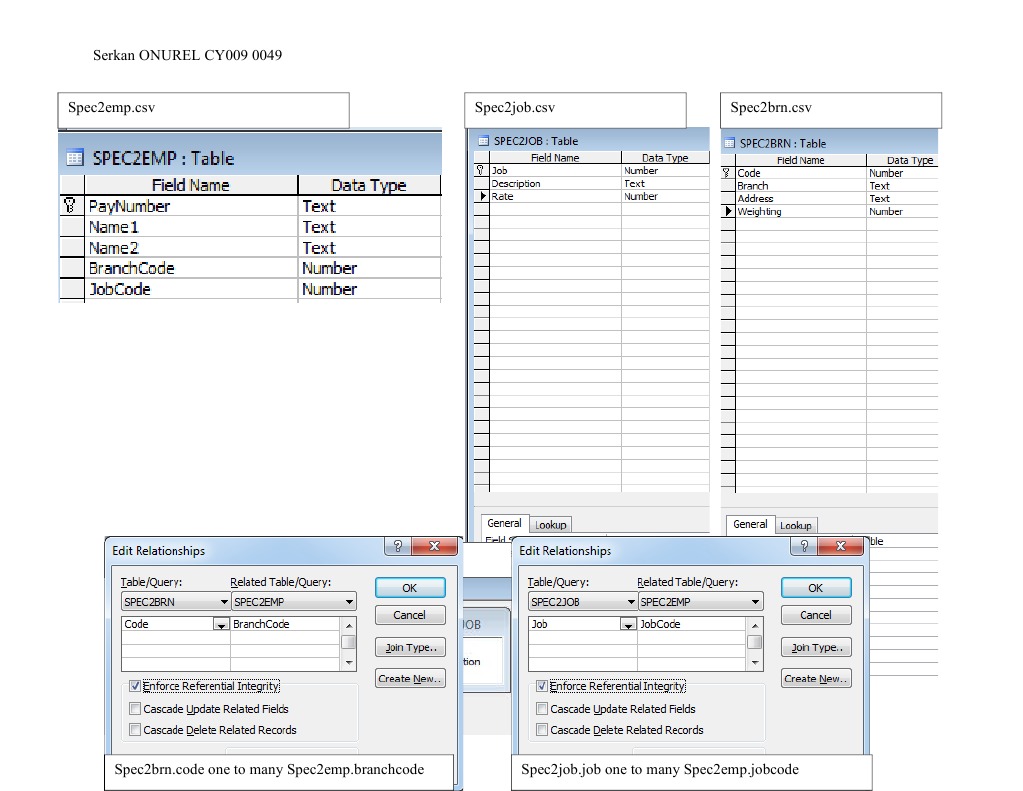Enable Cascade Update Related Fields in SPEC2BRN dialog

tap(134, 709)
